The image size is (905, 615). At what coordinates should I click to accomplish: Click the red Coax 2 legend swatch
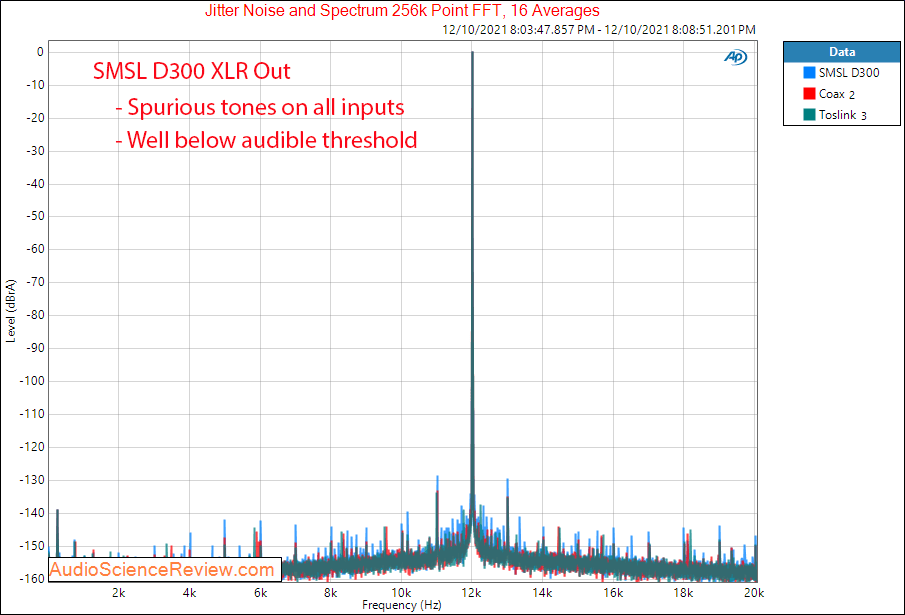click(x=809, y=93)
